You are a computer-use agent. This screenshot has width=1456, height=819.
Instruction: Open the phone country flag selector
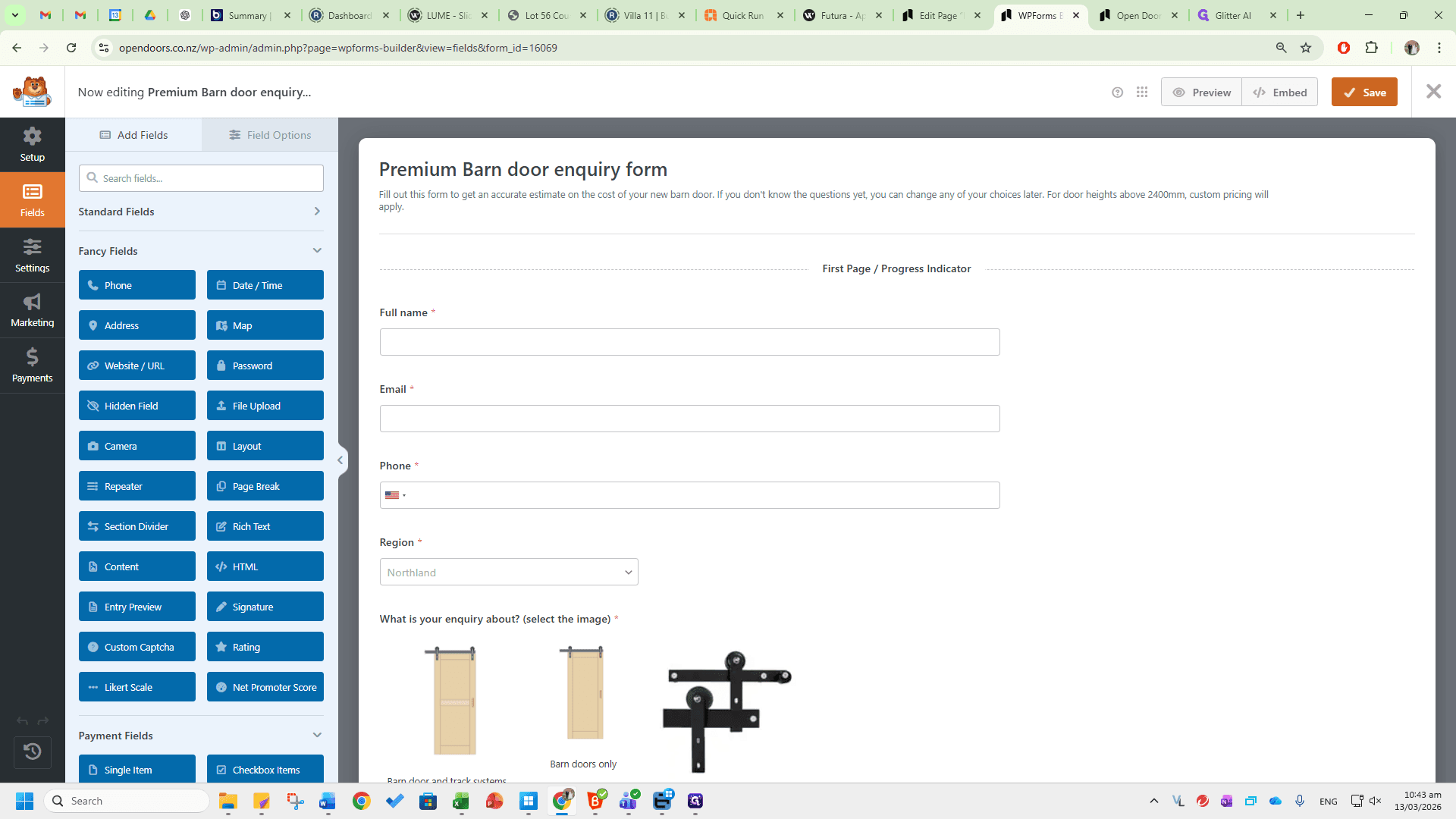tap(395, 495)
